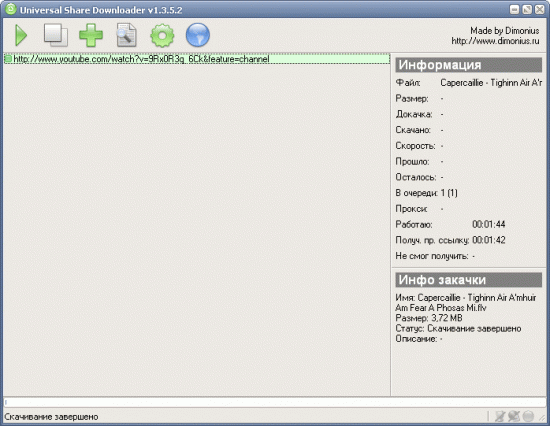
Task: Open the document magnifier search icon
Action: 126,35
